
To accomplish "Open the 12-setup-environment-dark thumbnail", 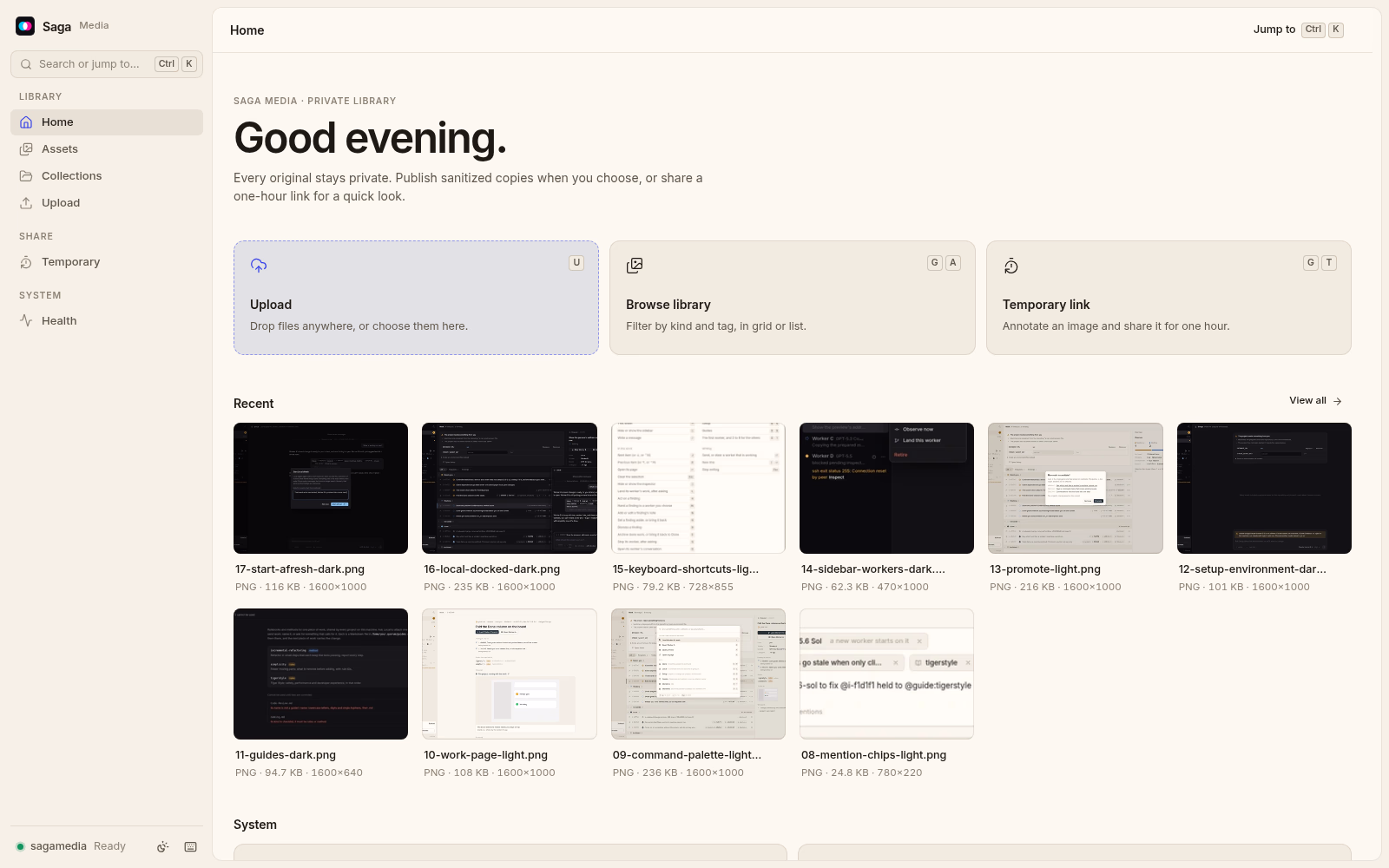I will 1264,488.
